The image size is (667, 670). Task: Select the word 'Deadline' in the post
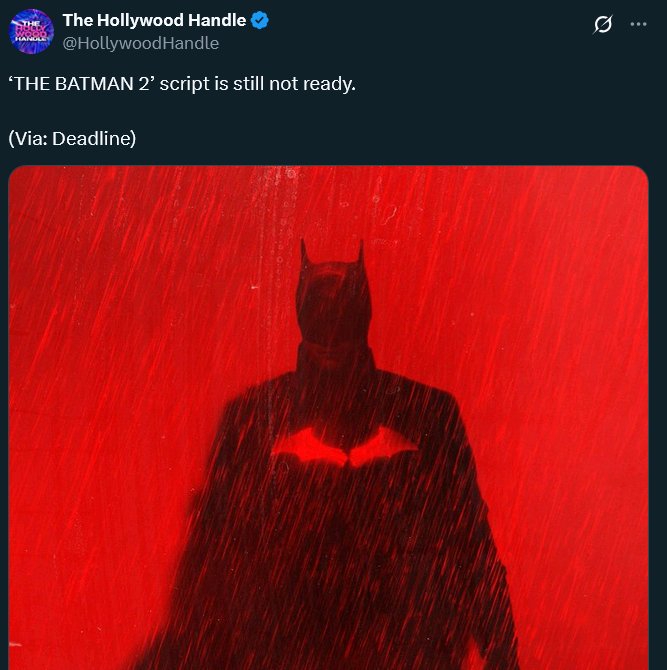coord(91,138)
